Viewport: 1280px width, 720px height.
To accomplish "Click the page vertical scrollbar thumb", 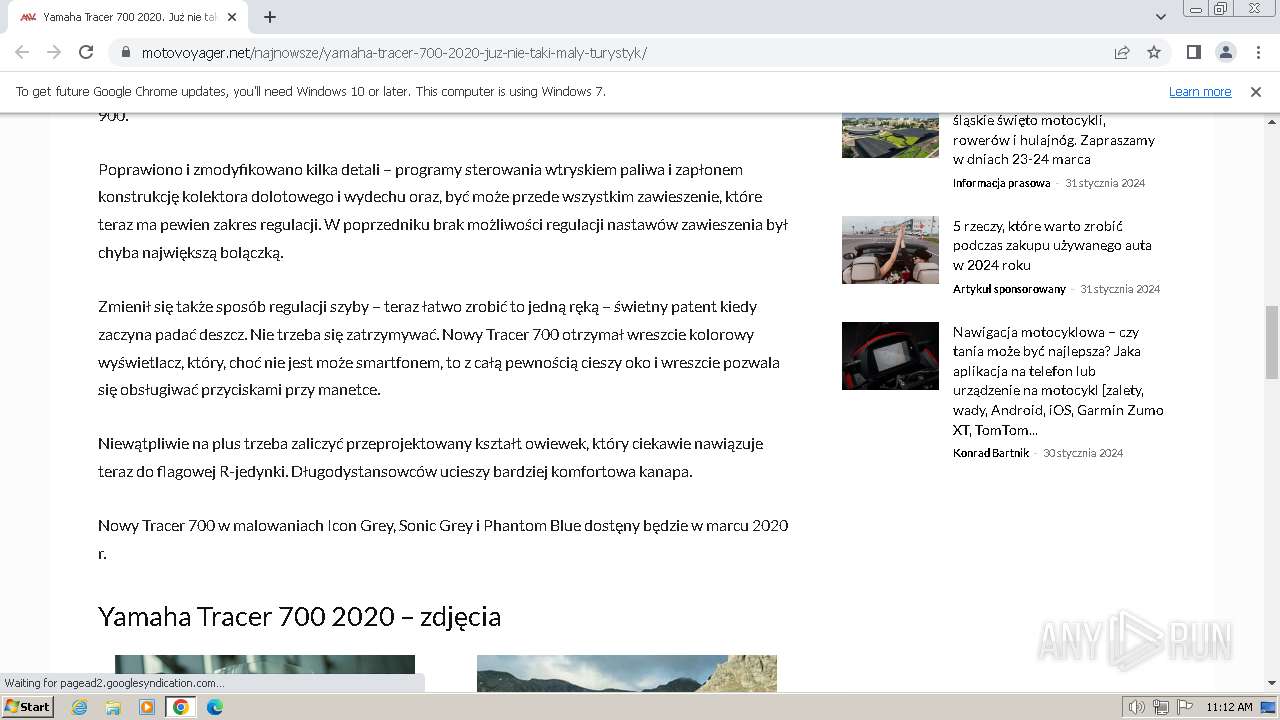I will (x=1272, y=342).
